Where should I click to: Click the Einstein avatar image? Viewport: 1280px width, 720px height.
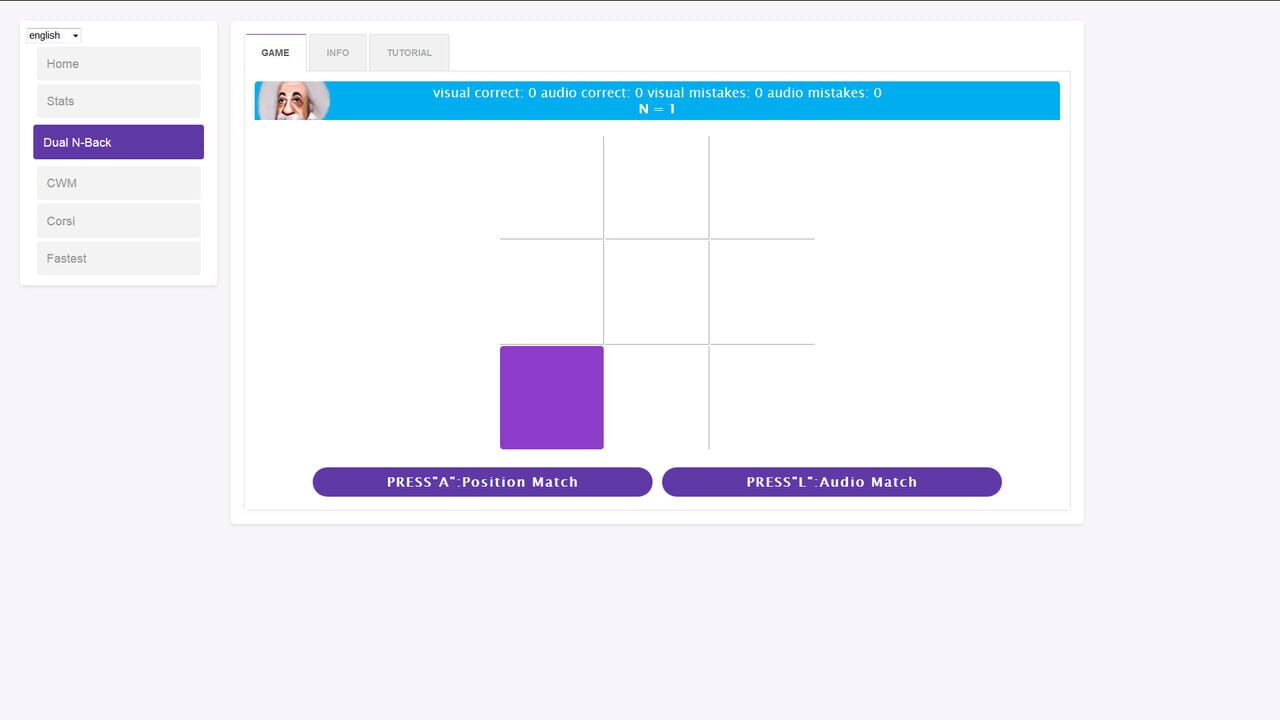tap(293, 101)
